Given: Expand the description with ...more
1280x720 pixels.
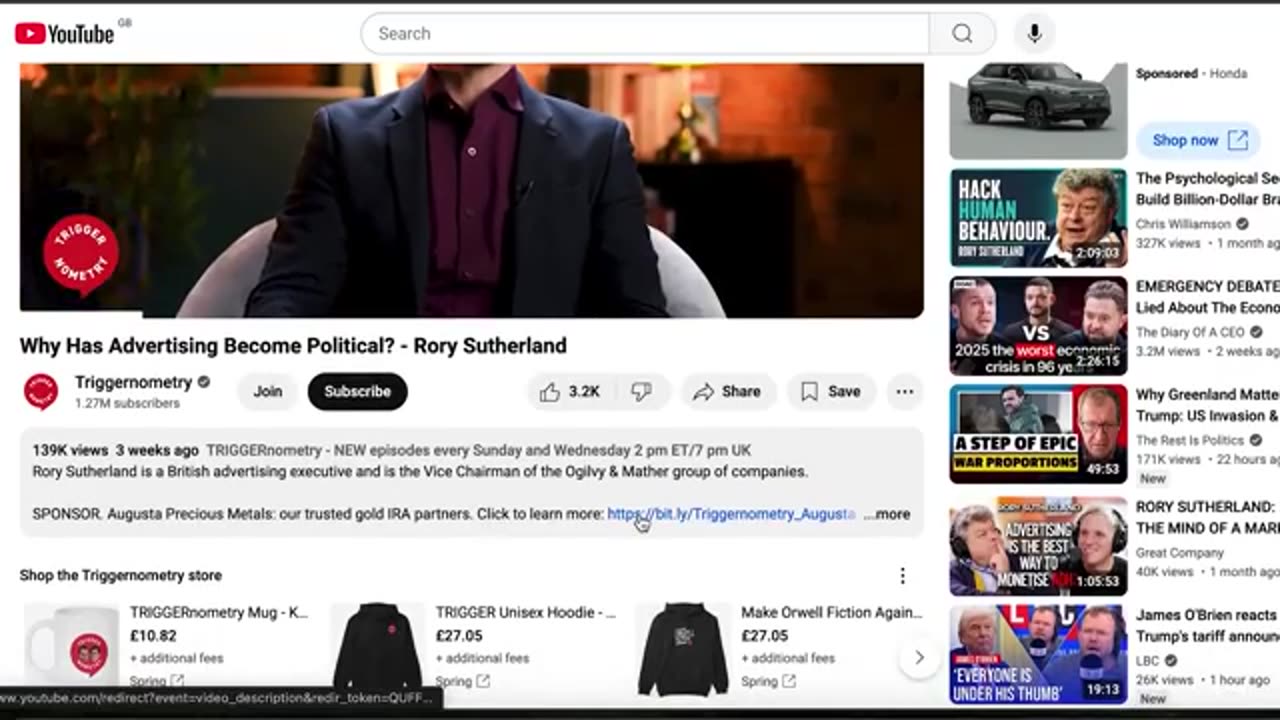Looking at the screenshot, I should point(887,514).
